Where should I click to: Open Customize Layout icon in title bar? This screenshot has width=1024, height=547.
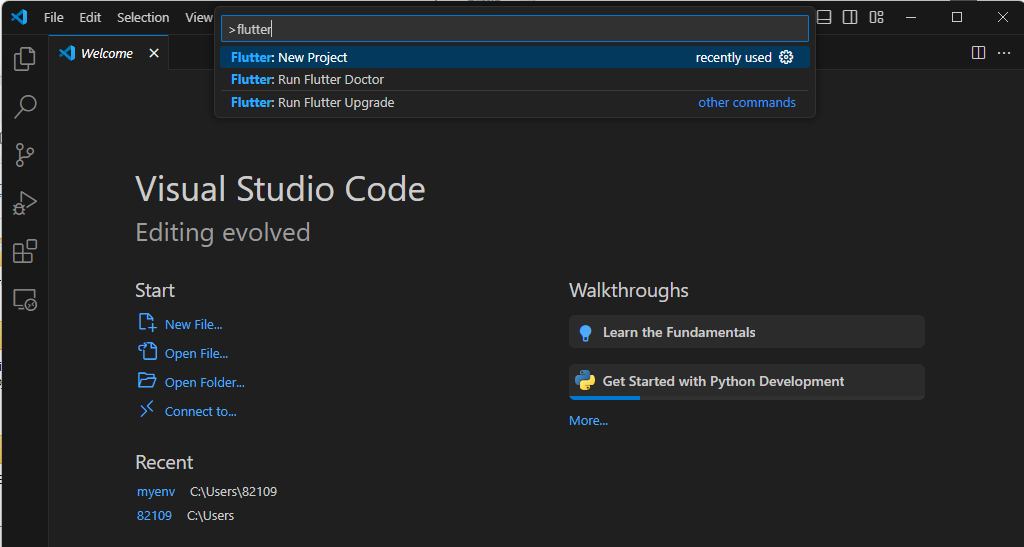[876, 17]
